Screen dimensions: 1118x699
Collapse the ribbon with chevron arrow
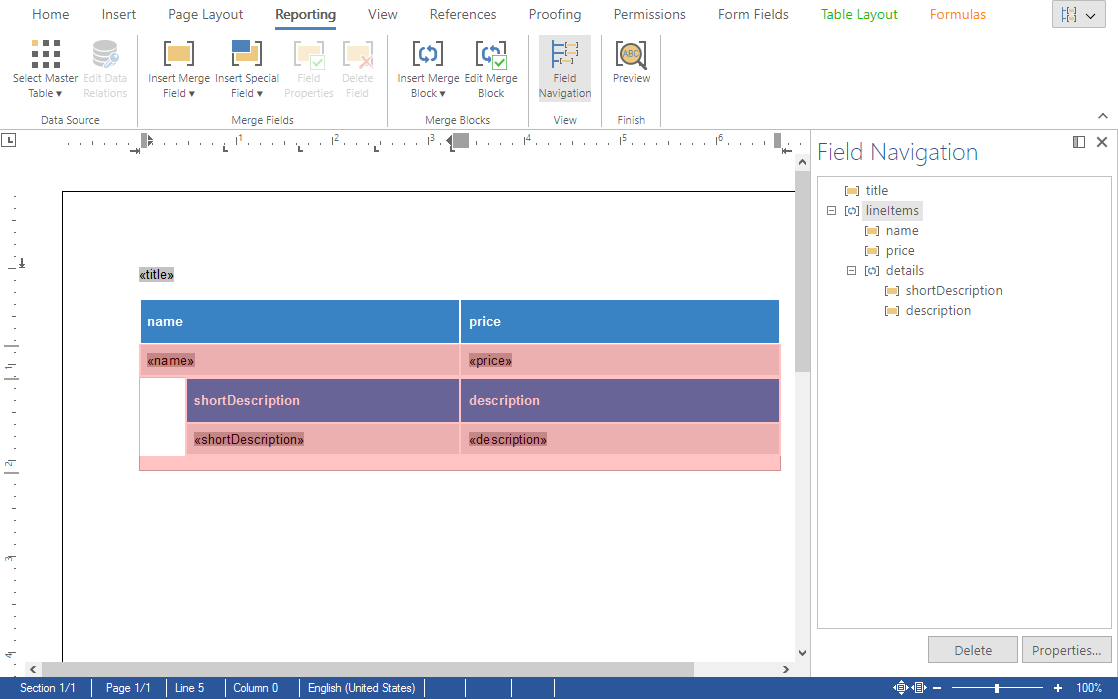point(1102,116)
